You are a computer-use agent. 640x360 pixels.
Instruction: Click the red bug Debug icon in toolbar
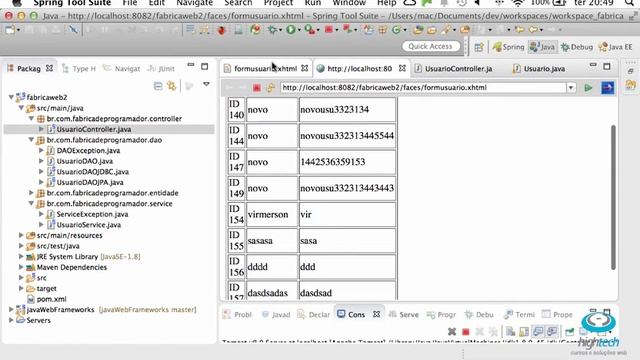[222, 30]
